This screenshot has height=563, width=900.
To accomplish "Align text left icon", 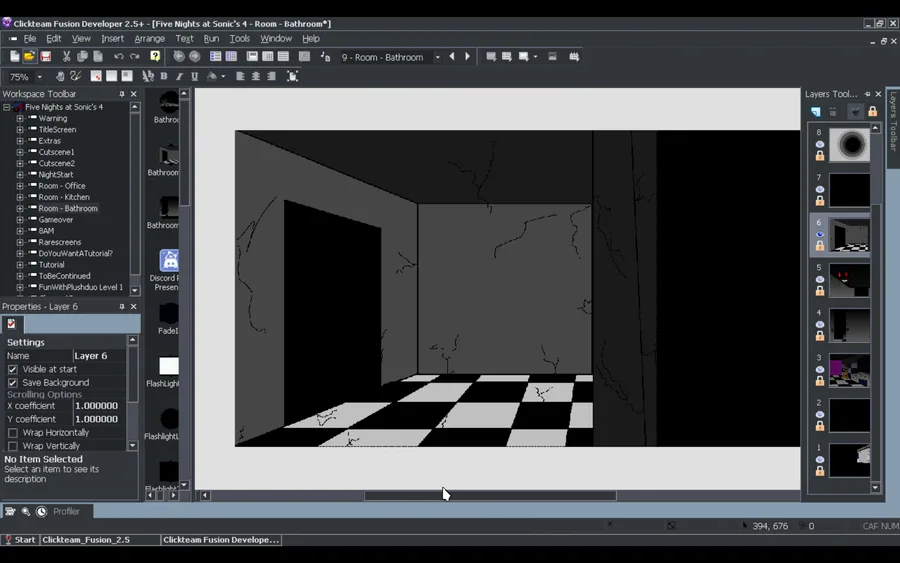I will tap(240, 76).
